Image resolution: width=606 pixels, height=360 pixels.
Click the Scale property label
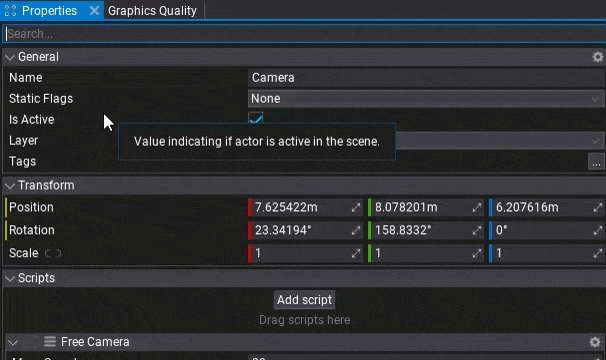click(24, 253)
